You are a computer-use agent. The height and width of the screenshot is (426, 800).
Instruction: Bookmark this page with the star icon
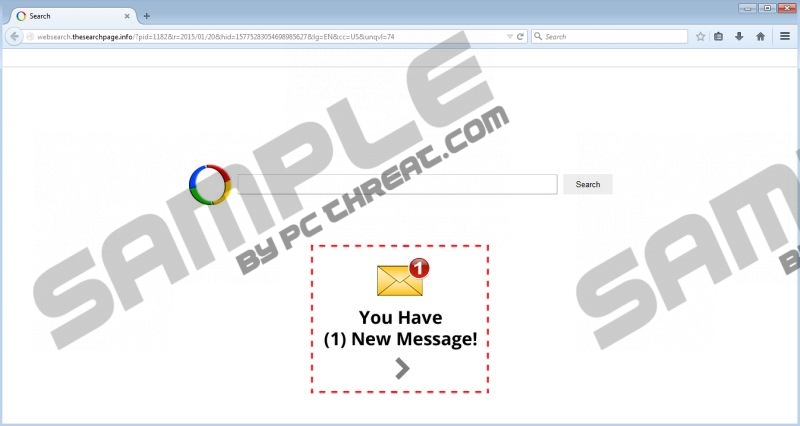click(700, 36)
